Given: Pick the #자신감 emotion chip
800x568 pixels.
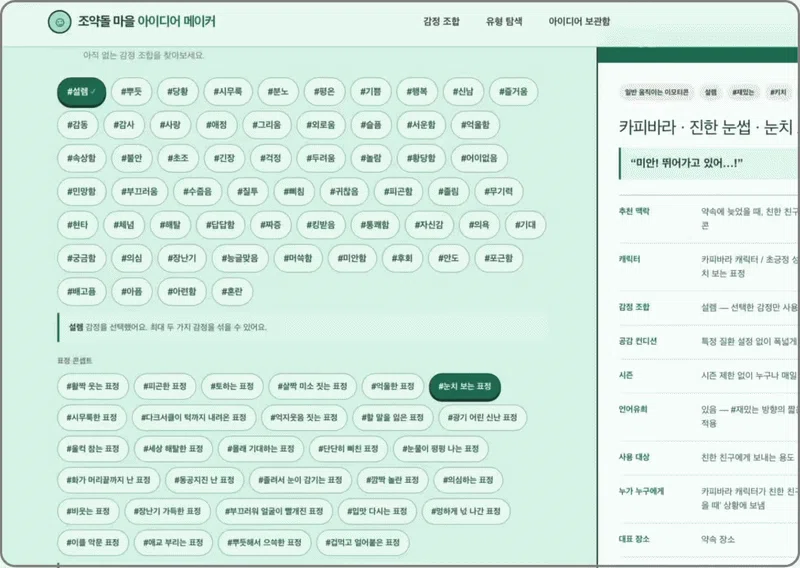Looking at the screenshot, I should point(429,225).
